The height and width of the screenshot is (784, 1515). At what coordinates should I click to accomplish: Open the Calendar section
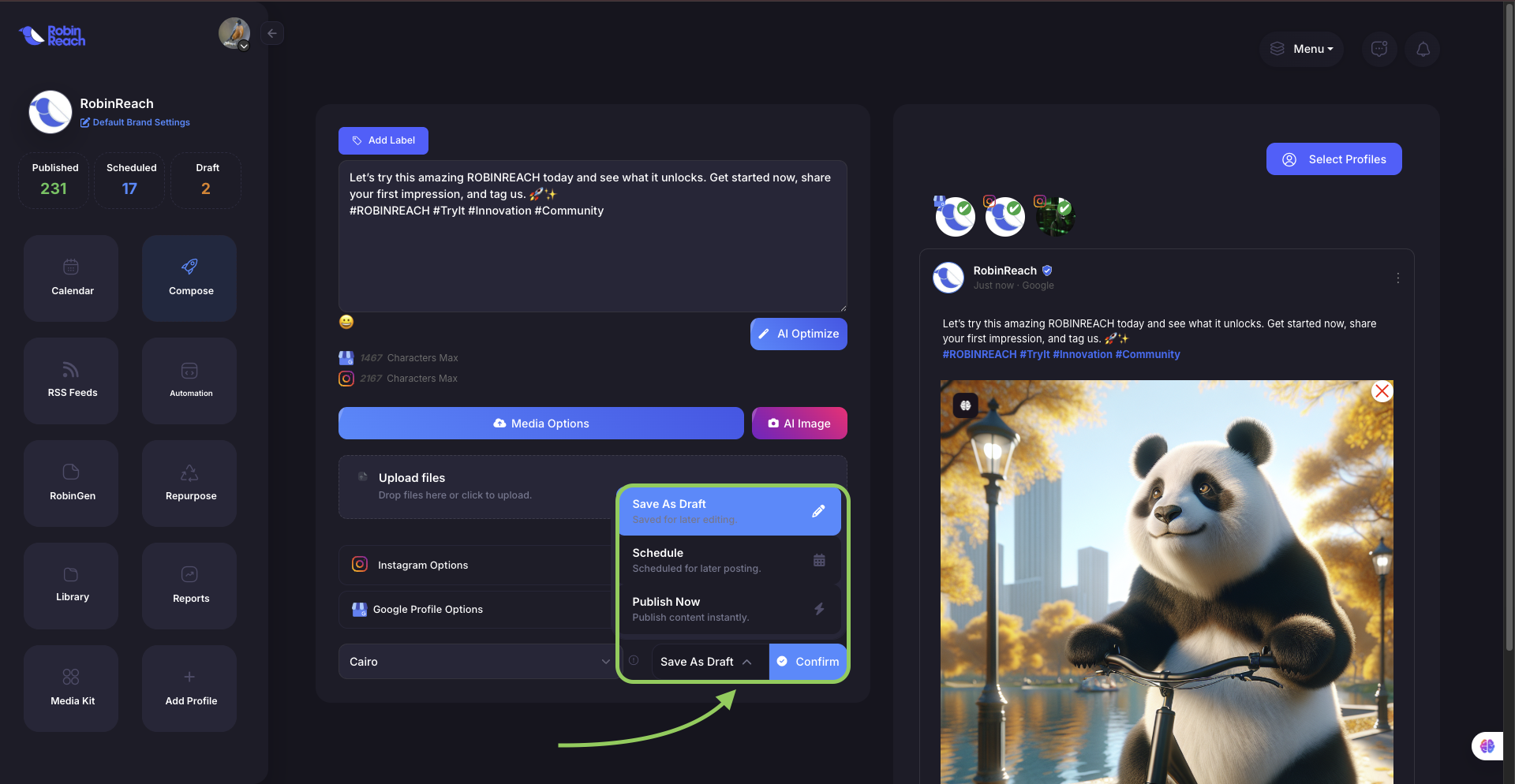[71, 278]
